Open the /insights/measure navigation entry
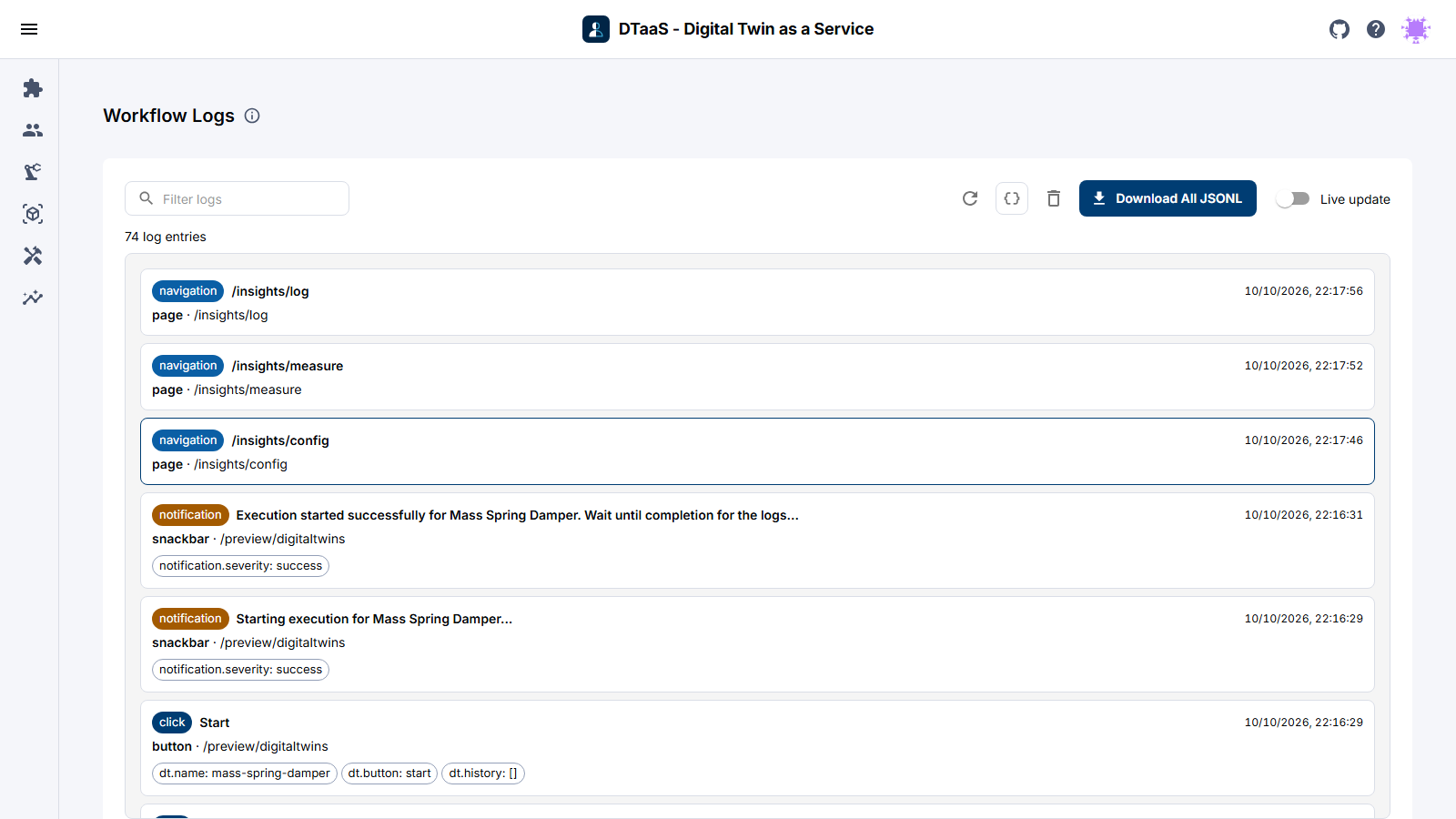 tap(757, 377)
